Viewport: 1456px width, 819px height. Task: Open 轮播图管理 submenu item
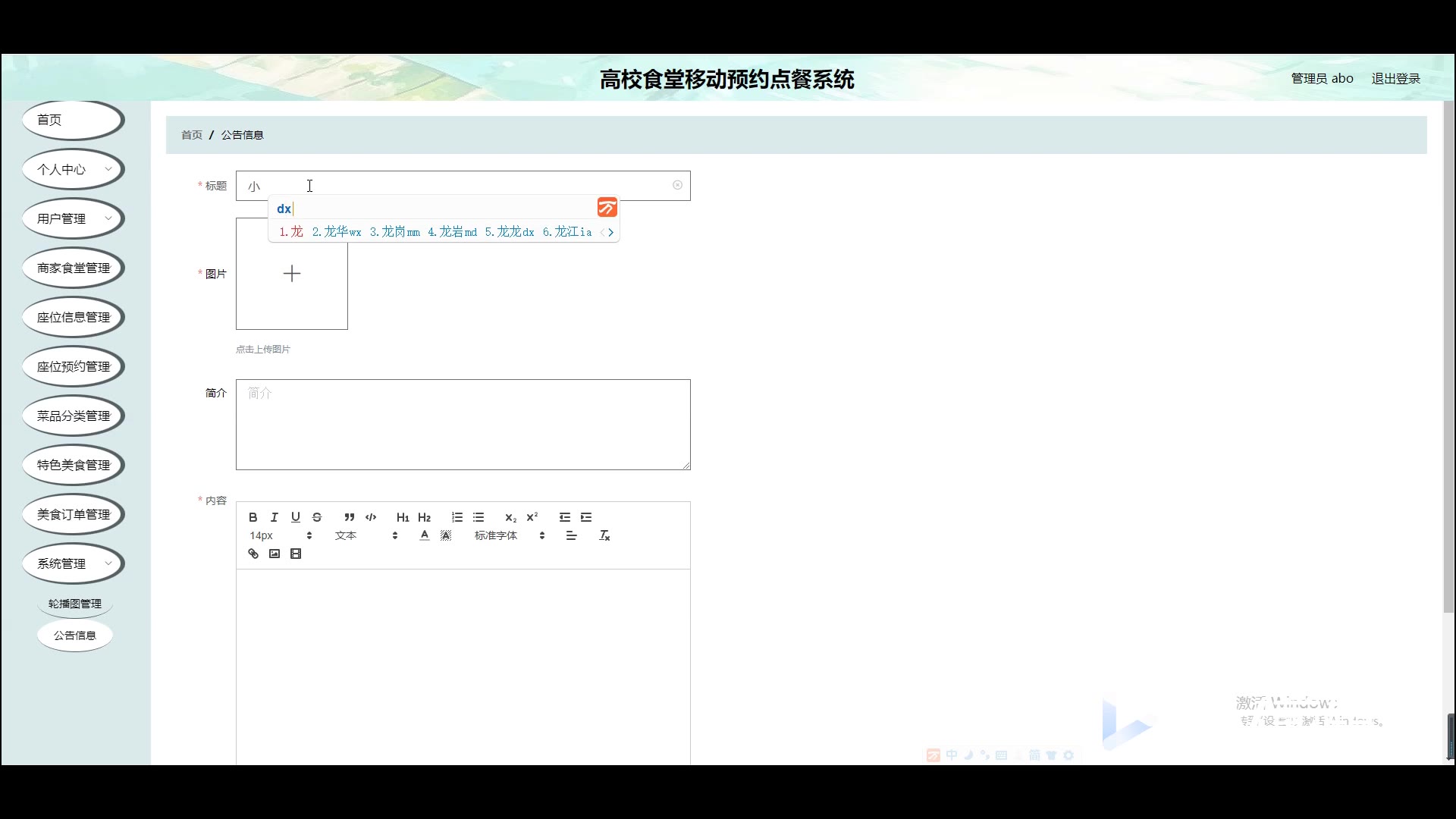point(74,604)
